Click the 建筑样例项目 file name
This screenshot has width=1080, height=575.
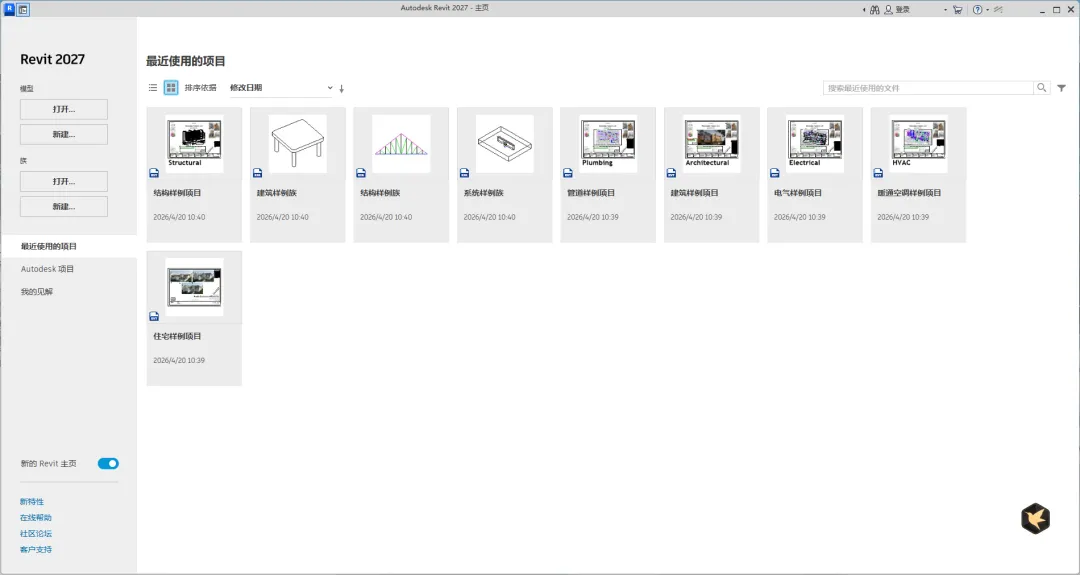pos(694,193)
